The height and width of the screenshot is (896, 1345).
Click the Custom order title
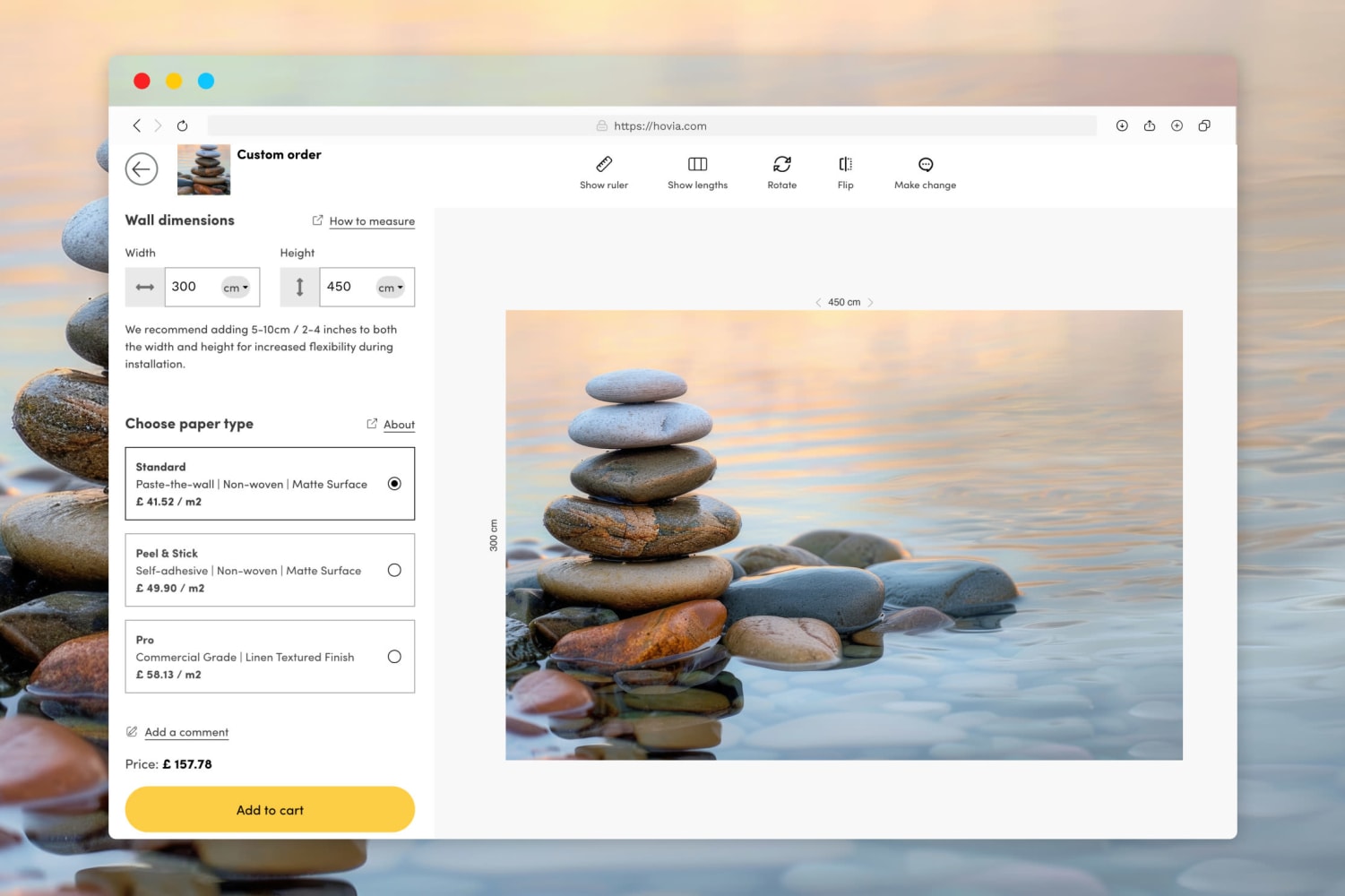coord(279,155)
